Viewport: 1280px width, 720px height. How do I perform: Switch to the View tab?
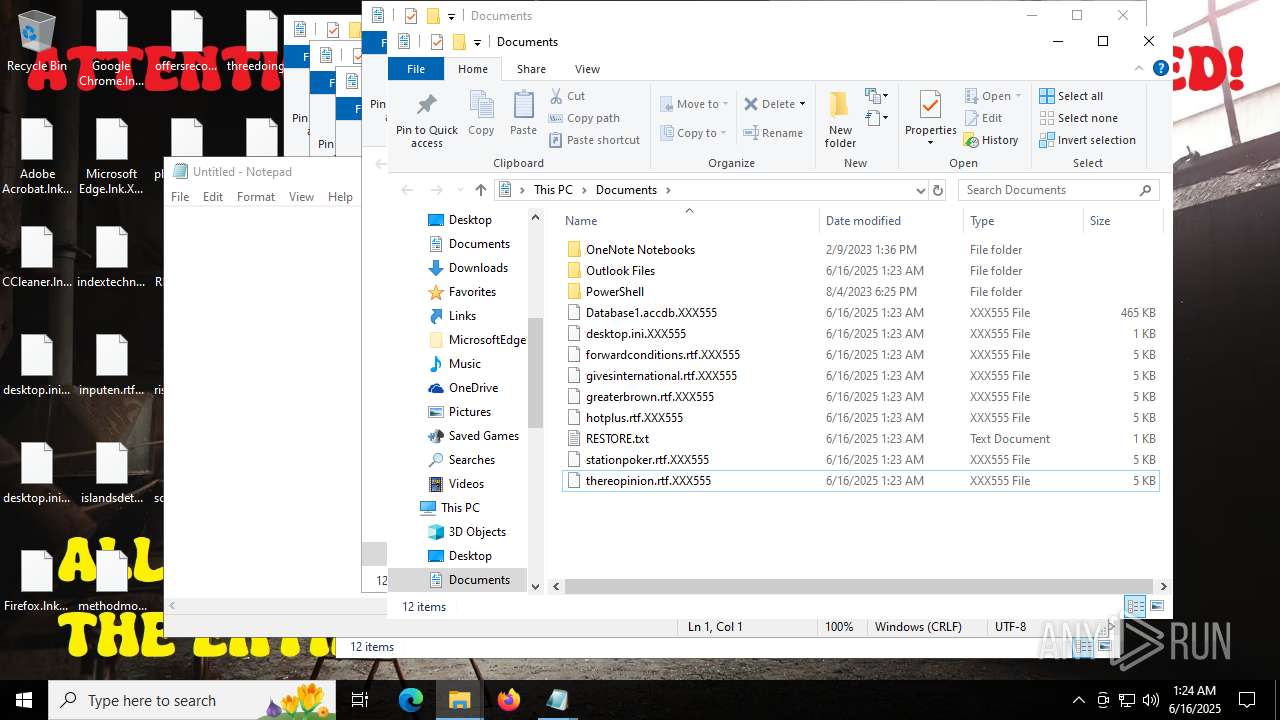click(587, 69)
